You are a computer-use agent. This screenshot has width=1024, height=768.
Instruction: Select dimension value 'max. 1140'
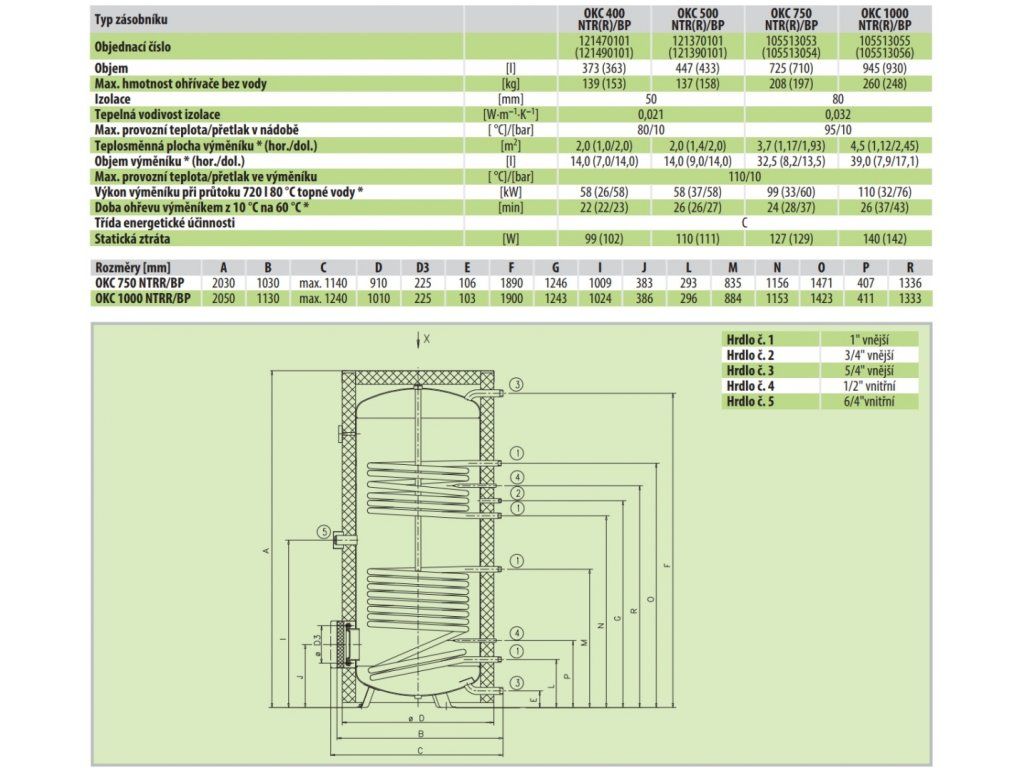[x=323, y=283]
